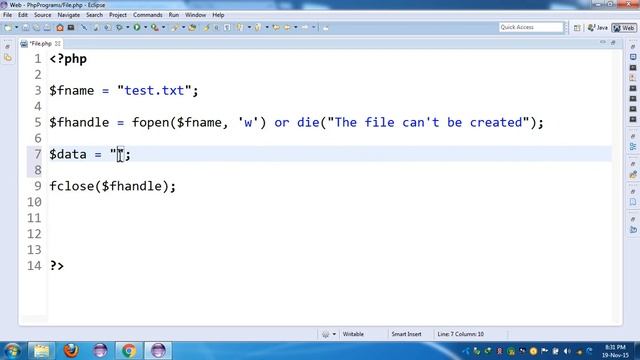
Task: Close the File.php tab
Action: click(x=58, y=43)
